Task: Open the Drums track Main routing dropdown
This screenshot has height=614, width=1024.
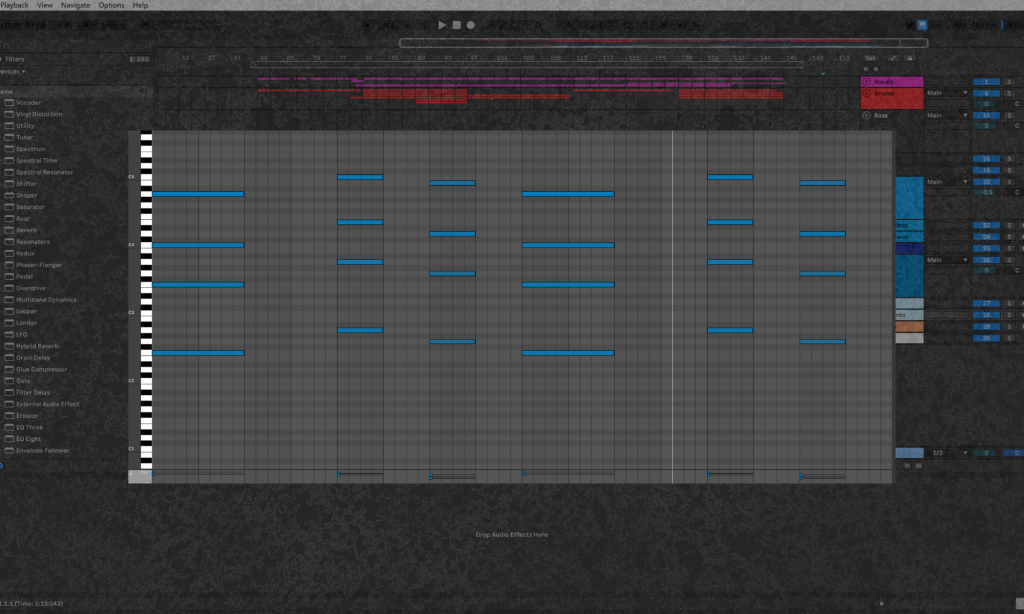Action: 946,93
